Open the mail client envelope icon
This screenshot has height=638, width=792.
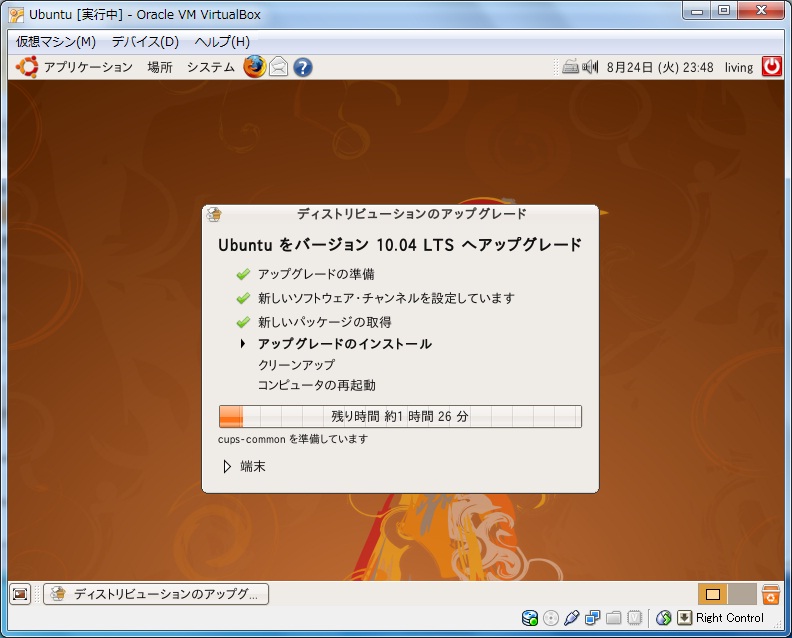coord(278,67)
